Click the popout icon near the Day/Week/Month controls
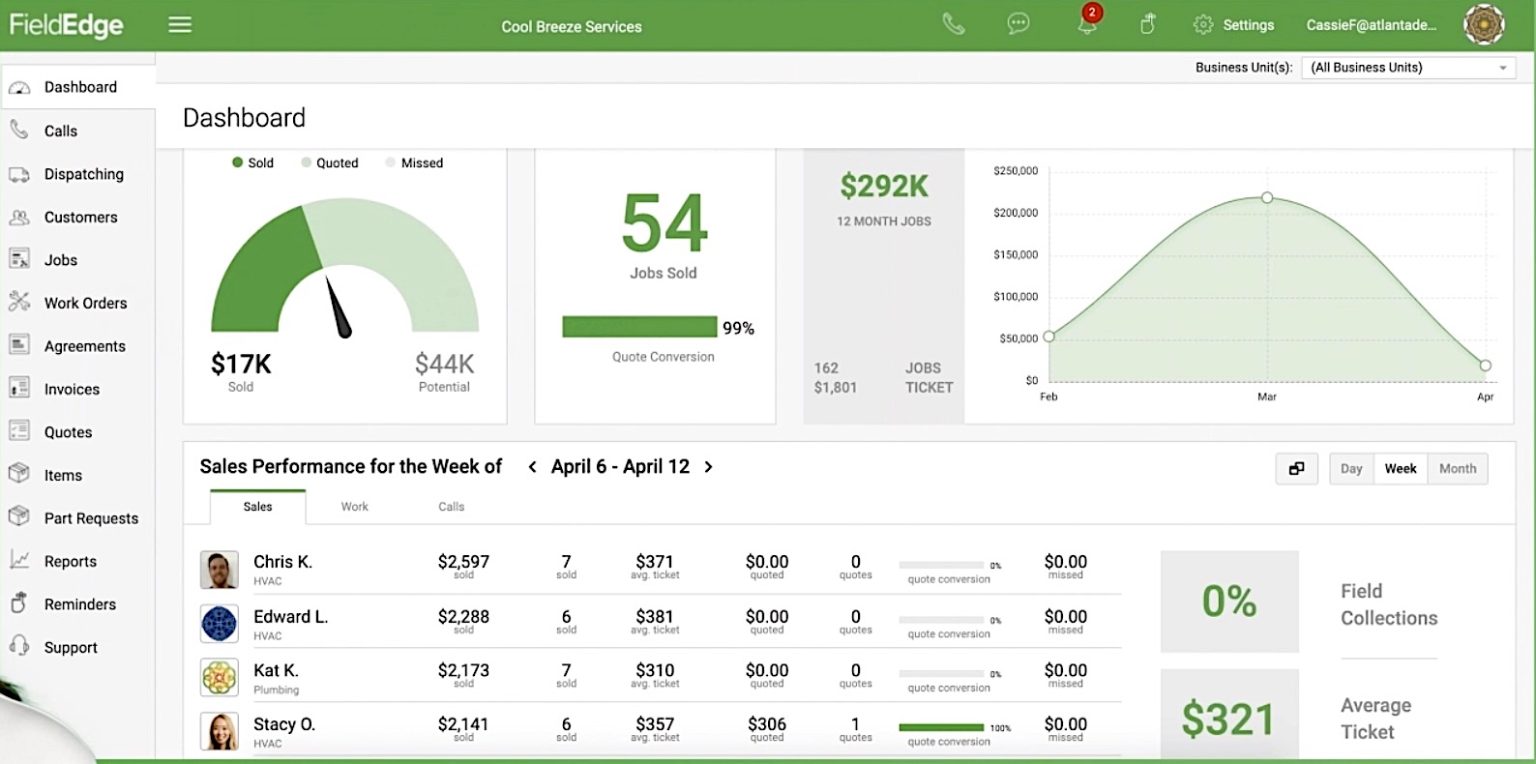 (x=1296, y=468)
